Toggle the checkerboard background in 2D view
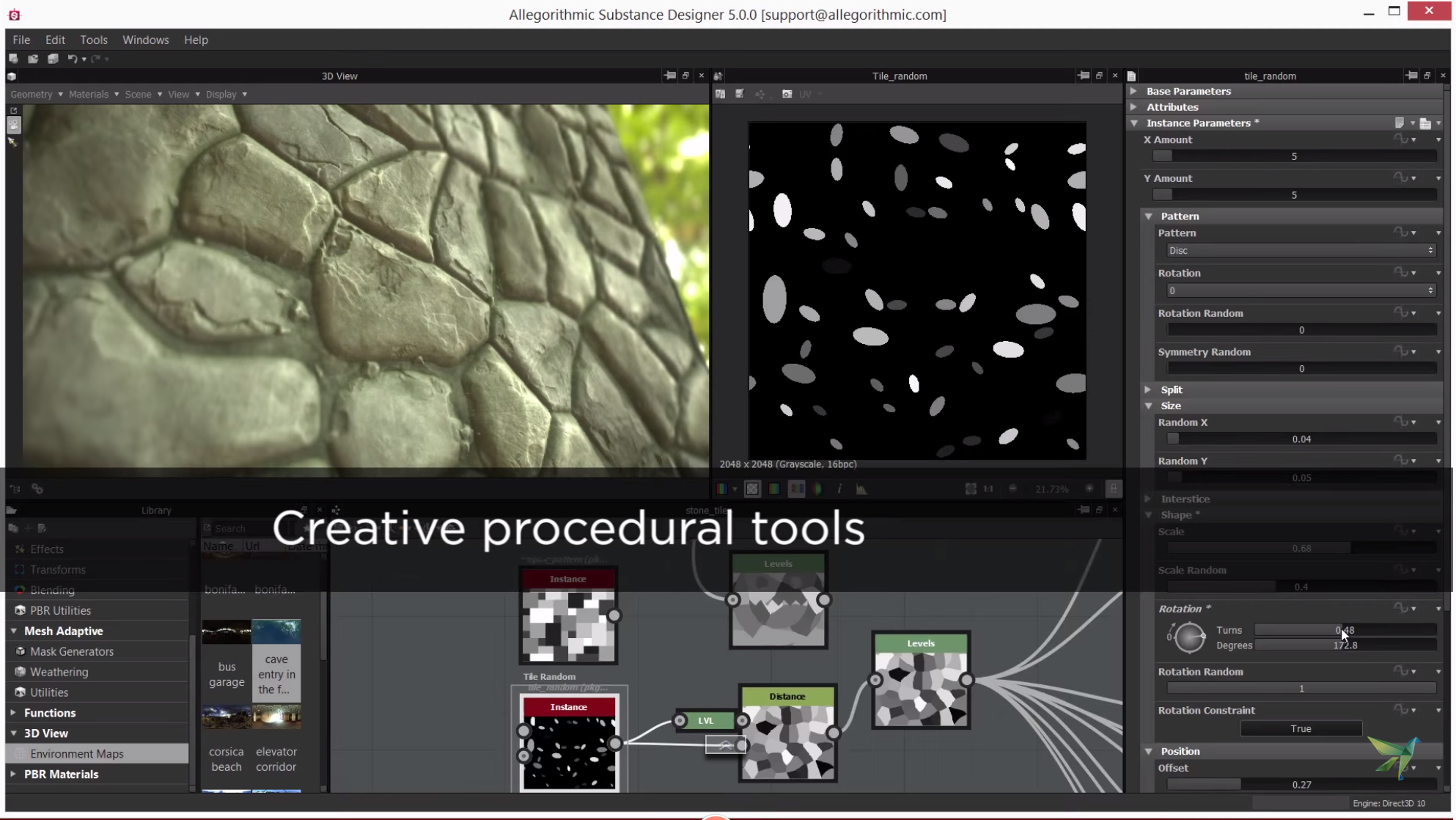Screen dimensions: 1456x820 (752, 489)
